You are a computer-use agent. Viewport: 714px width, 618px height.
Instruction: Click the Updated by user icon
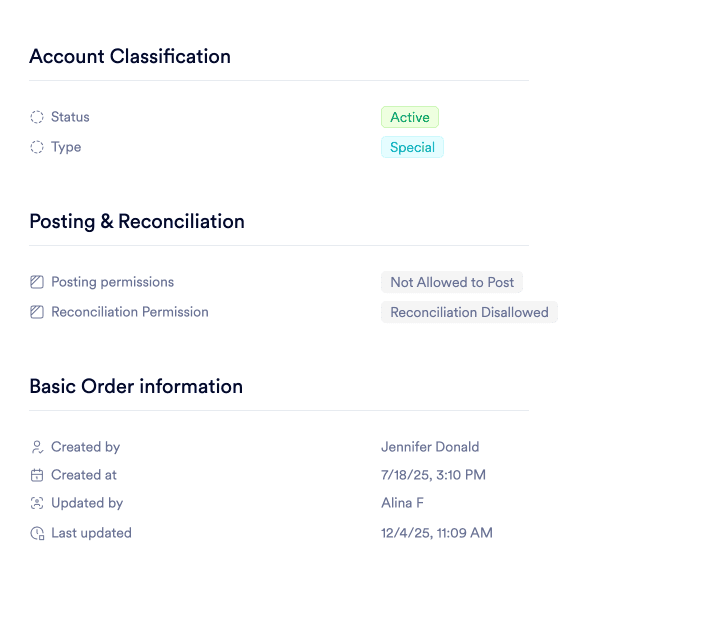pos(37,503)
